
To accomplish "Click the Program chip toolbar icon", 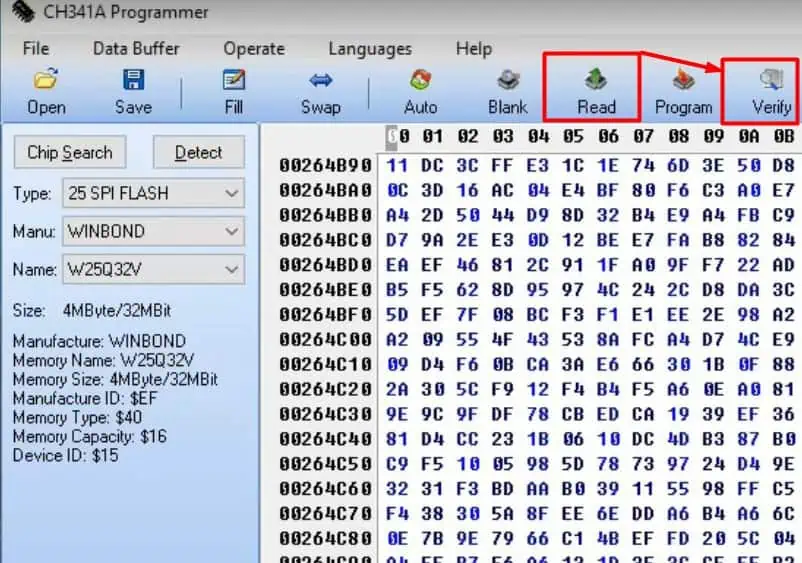I will (683, 80).
